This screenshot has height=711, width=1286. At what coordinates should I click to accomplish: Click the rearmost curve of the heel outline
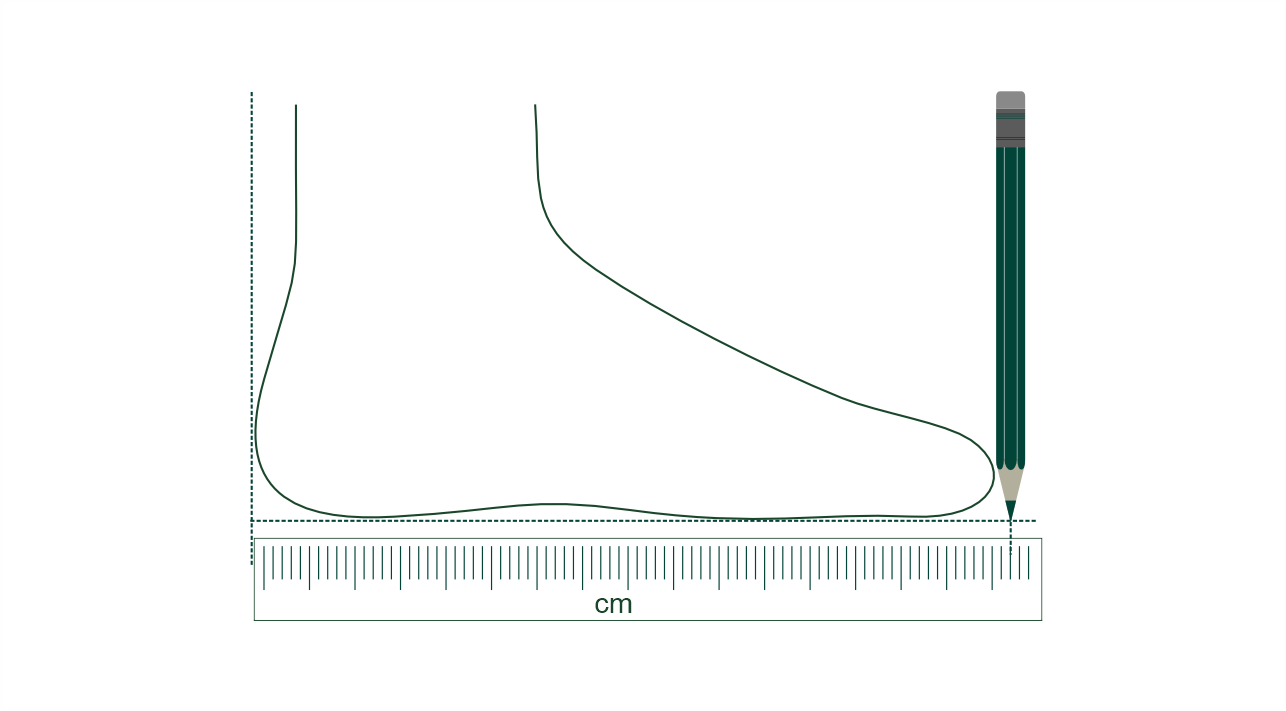[256, 432]
